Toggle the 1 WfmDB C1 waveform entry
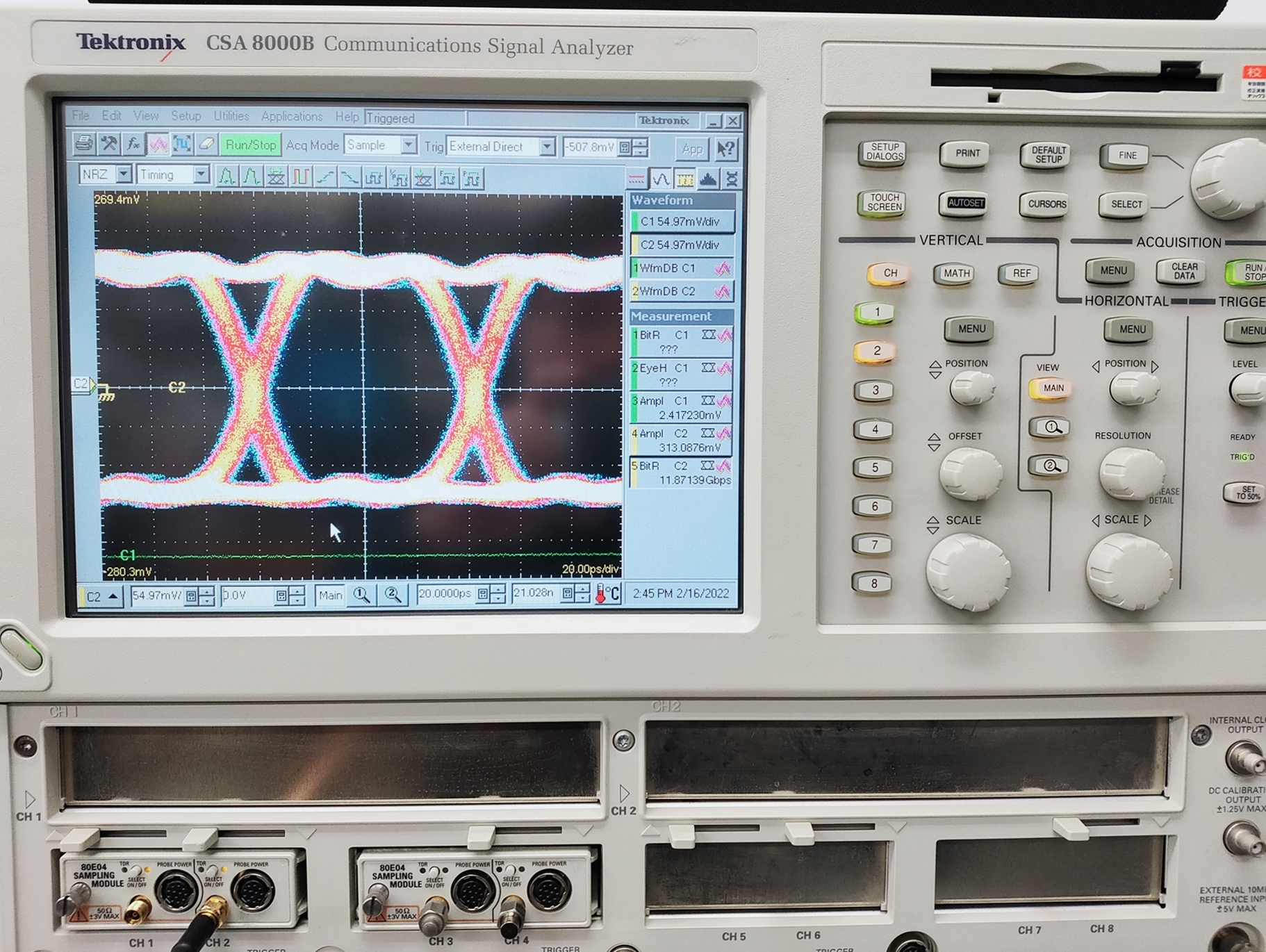 pyautogui.click(x=682, y=268)
